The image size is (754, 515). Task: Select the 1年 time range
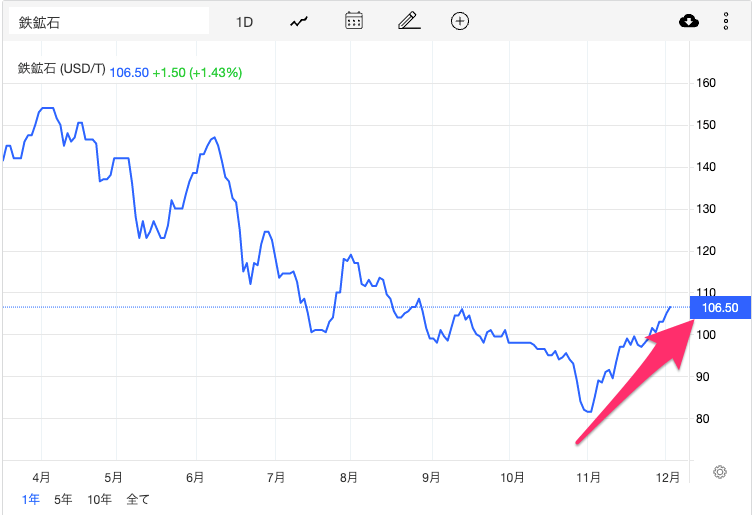tap(30, 498)
